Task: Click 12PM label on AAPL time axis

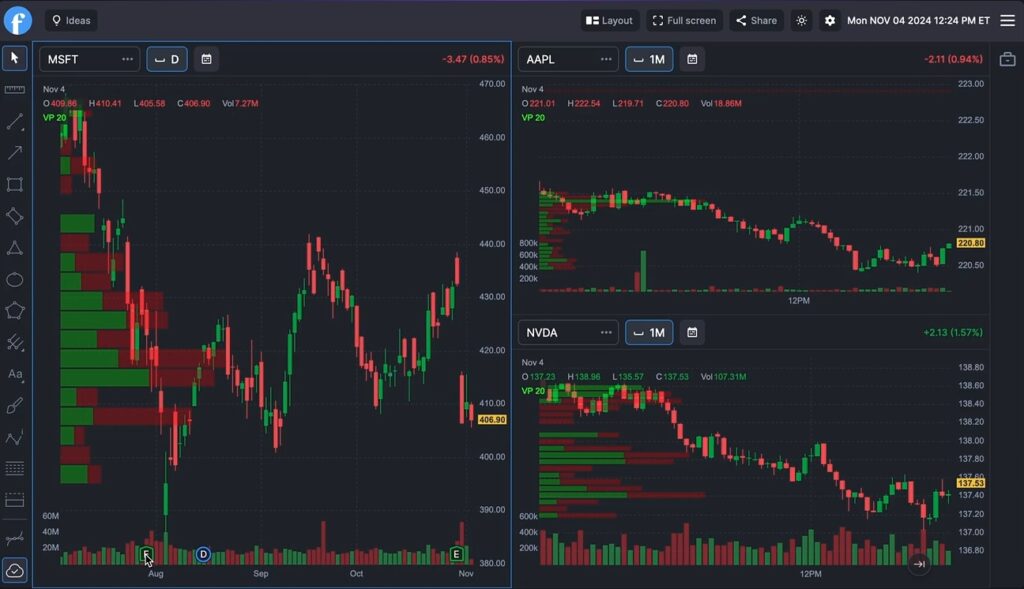Action: click(x=799, y=300)
